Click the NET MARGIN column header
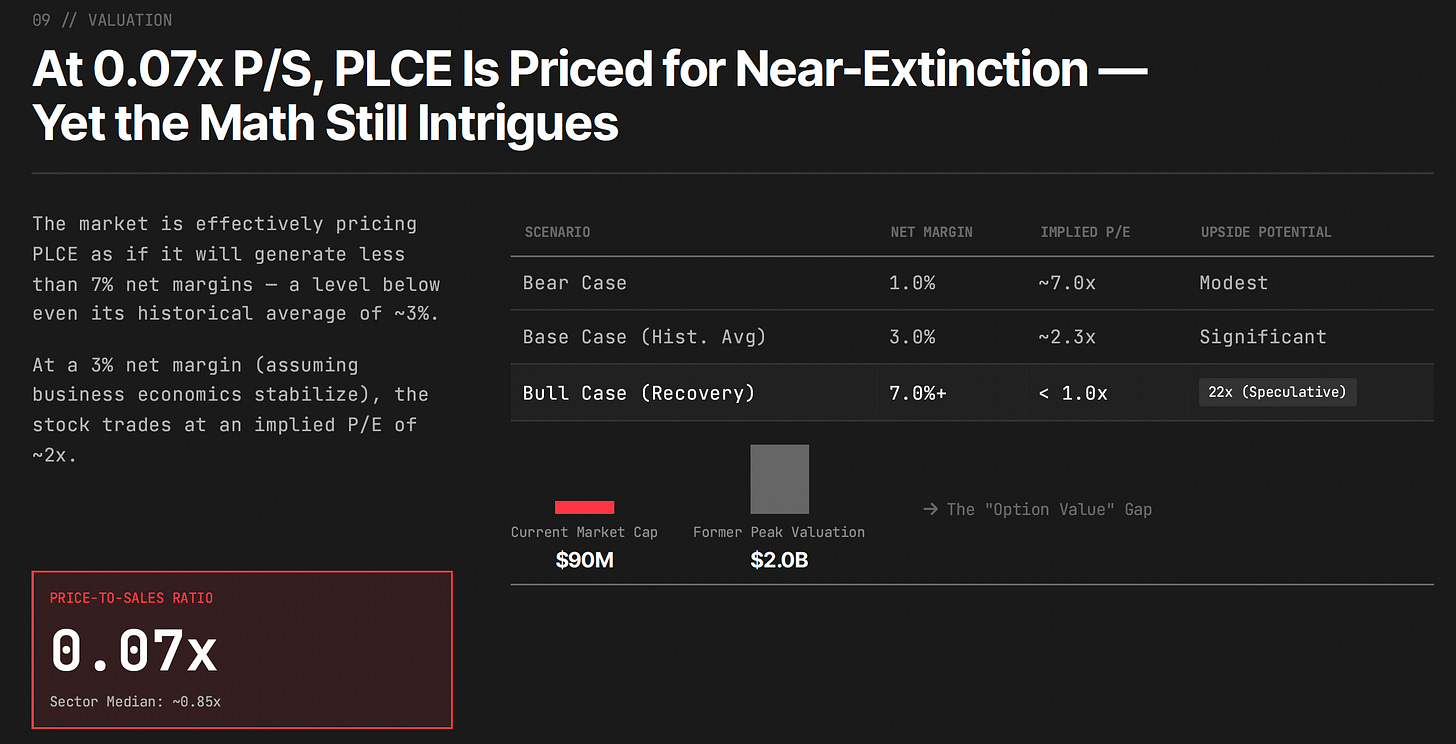The image size is (1456, 744). [930, 232]
